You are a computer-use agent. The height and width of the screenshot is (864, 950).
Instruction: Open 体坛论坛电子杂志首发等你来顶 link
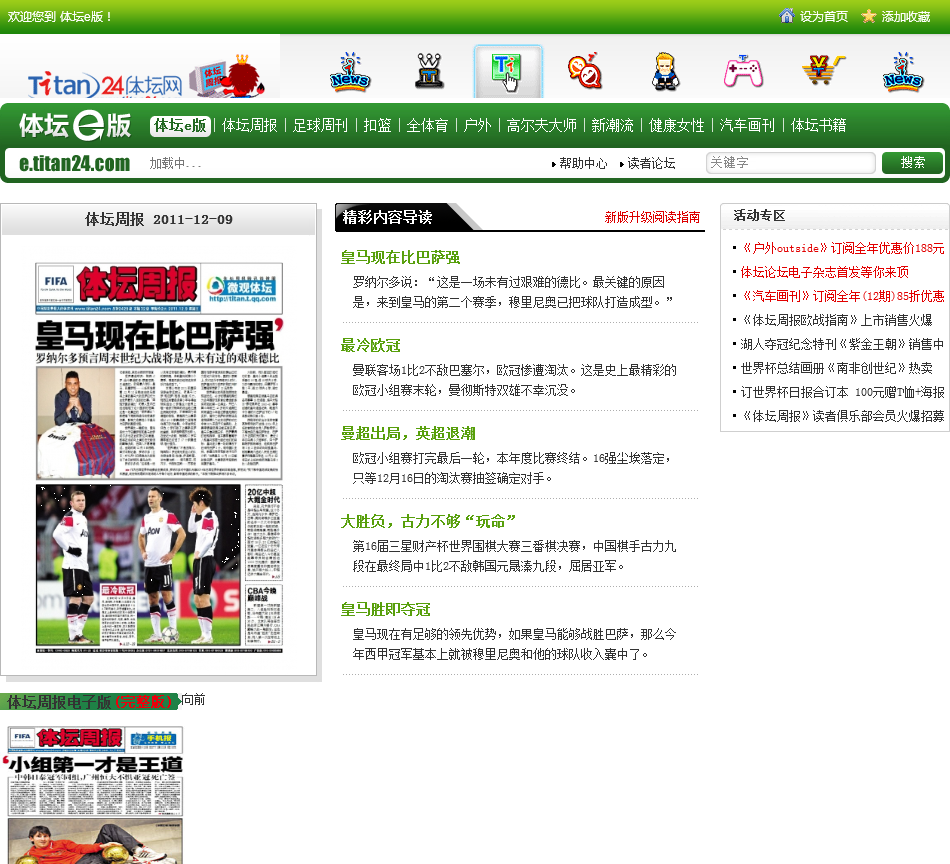pos(825,272)
